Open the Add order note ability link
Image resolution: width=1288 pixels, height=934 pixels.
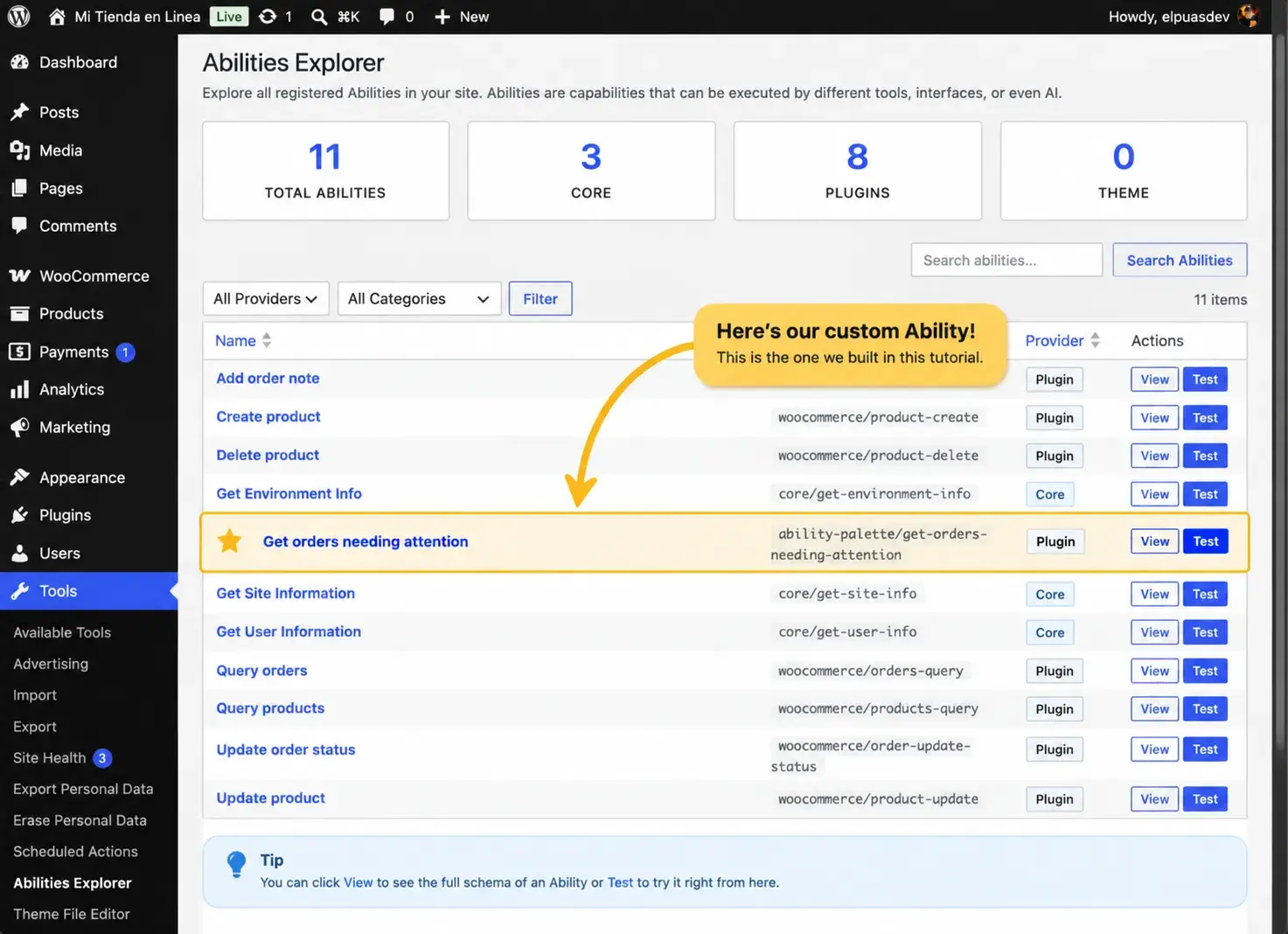tap(268, 379)
